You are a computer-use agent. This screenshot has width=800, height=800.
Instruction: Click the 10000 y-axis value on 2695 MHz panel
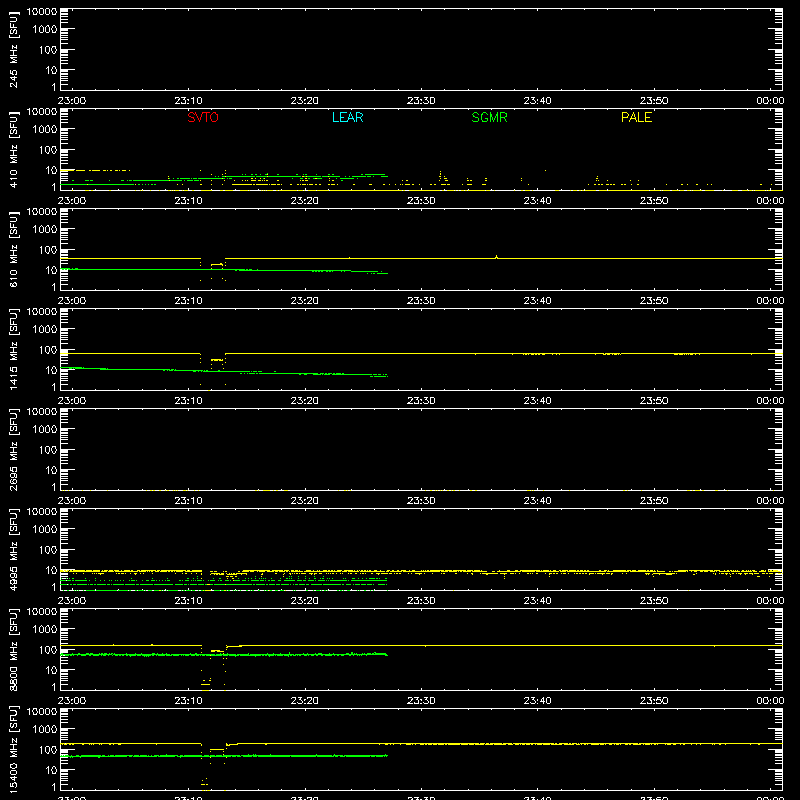(x=42, y=412)
